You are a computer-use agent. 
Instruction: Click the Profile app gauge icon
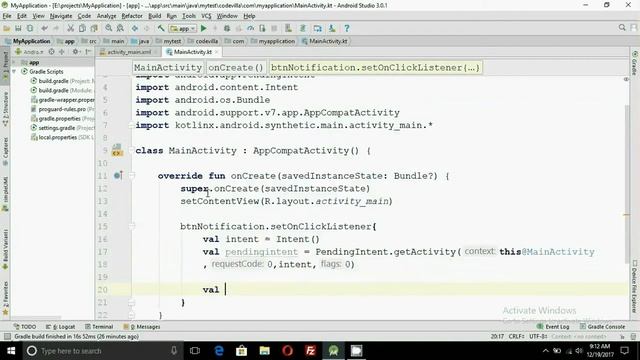tap(250, 28)
